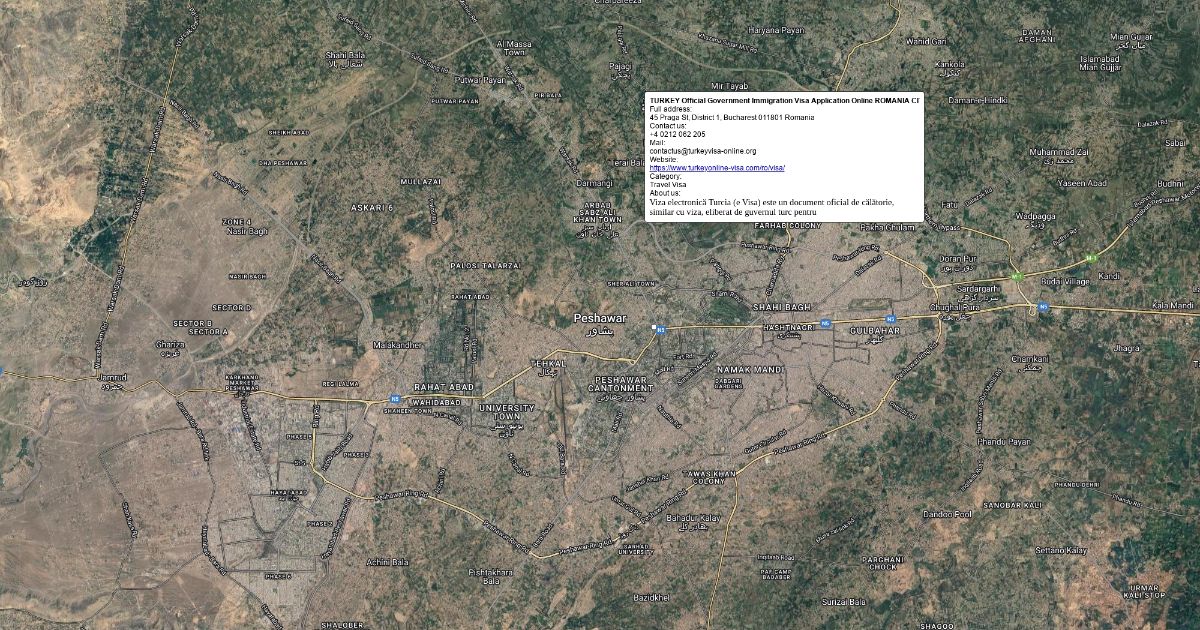
Task: Select the Askari 6 map label
Action: [x=371, y=207]
